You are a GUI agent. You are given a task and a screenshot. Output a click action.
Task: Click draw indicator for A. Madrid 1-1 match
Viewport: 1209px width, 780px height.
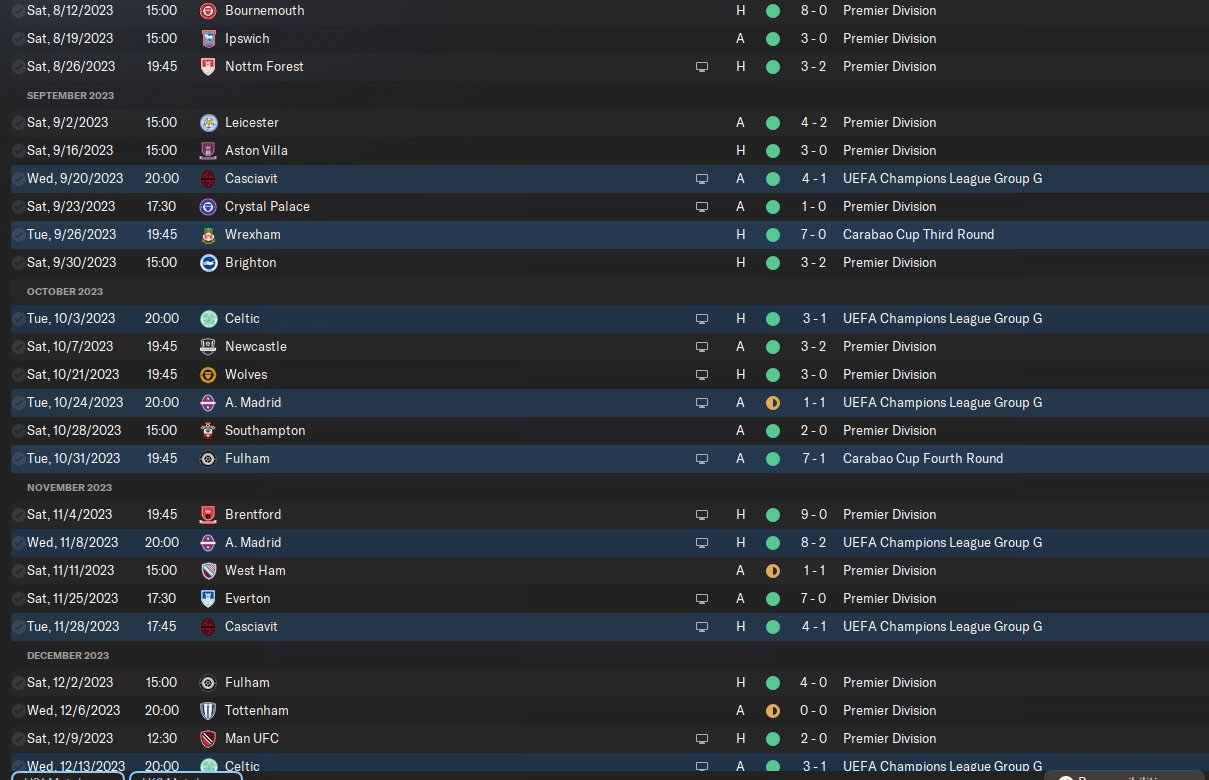coord(772,402)
